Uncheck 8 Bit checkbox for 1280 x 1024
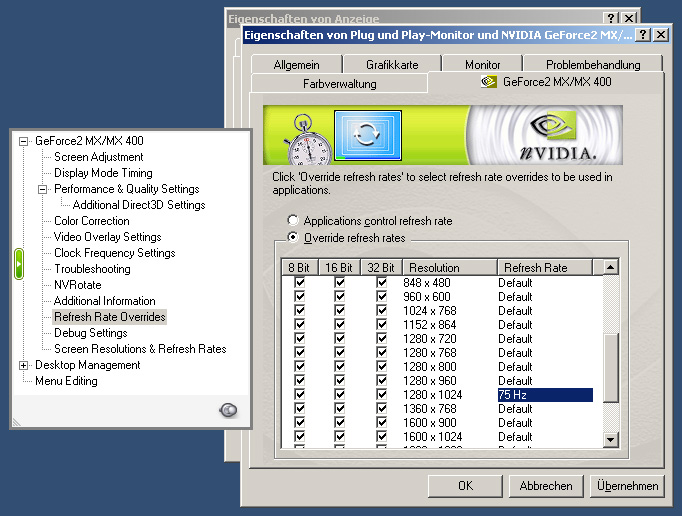 click(x=299, y=395)
